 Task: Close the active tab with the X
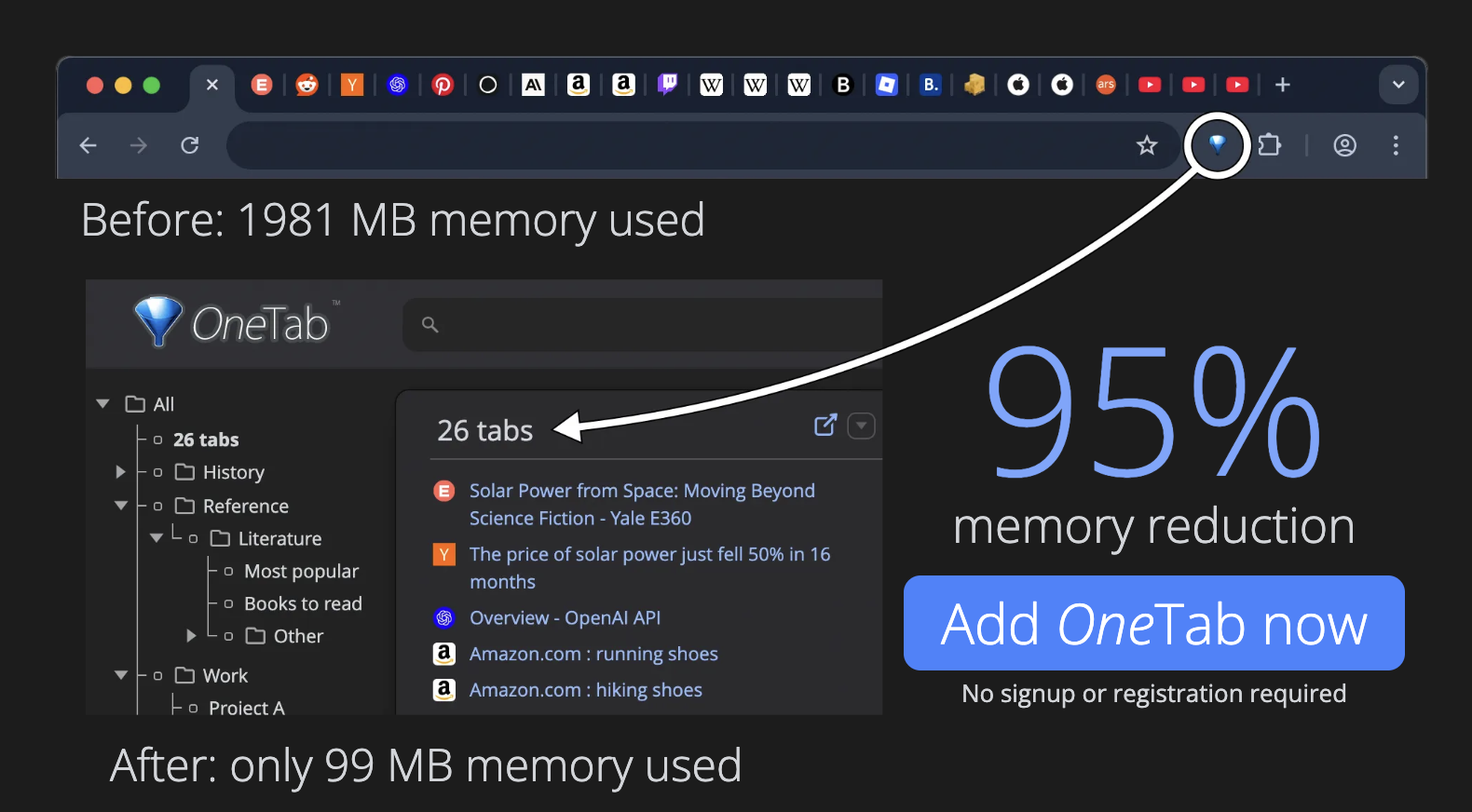(x=212, y=85)
